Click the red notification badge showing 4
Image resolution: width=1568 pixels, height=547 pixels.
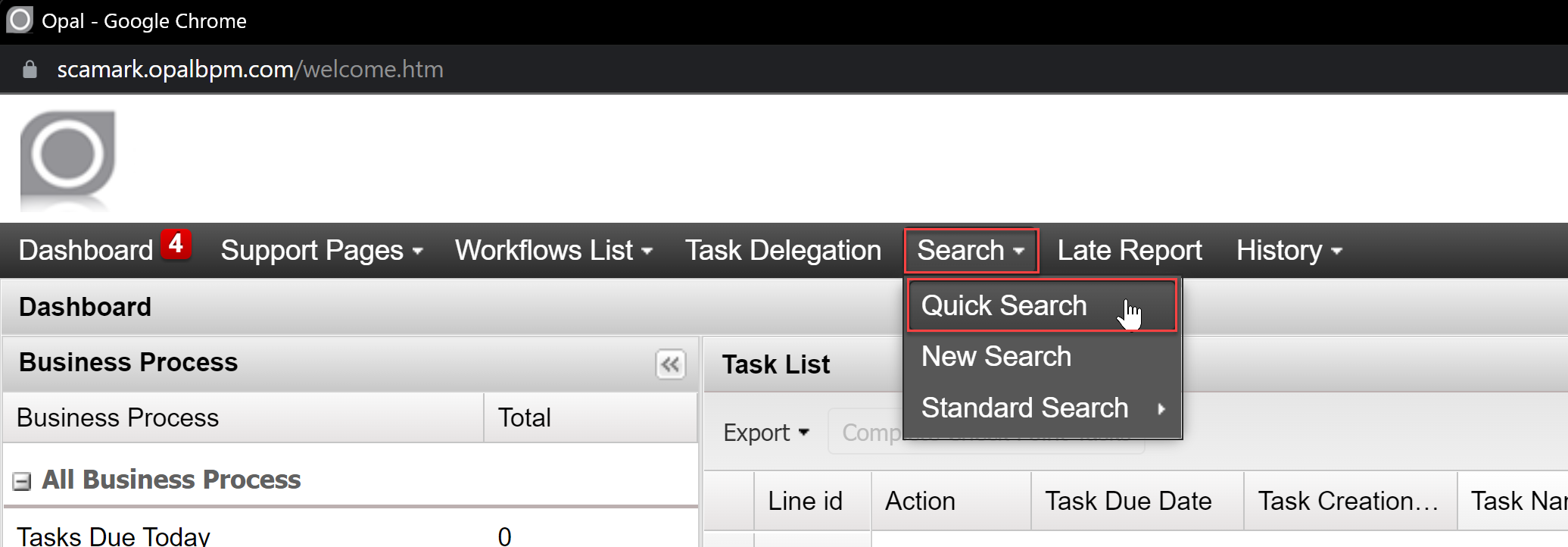coord(176,244)
